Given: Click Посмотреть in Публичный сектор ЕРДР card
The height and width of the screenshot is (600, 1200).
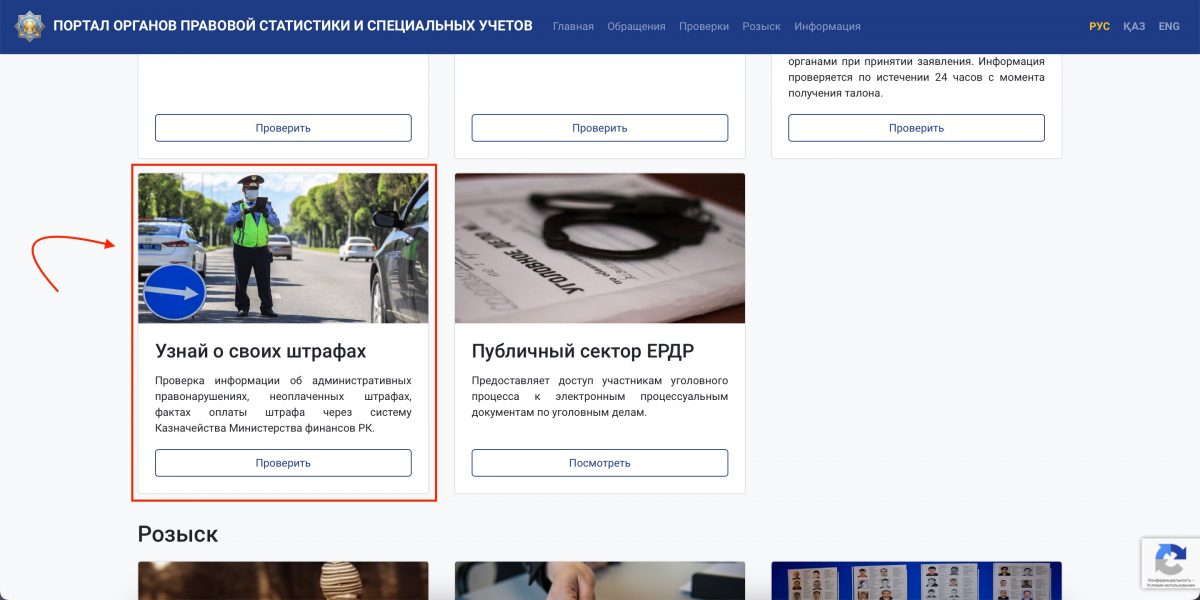Looking at the screenshot, I should (x=600, y=463).
